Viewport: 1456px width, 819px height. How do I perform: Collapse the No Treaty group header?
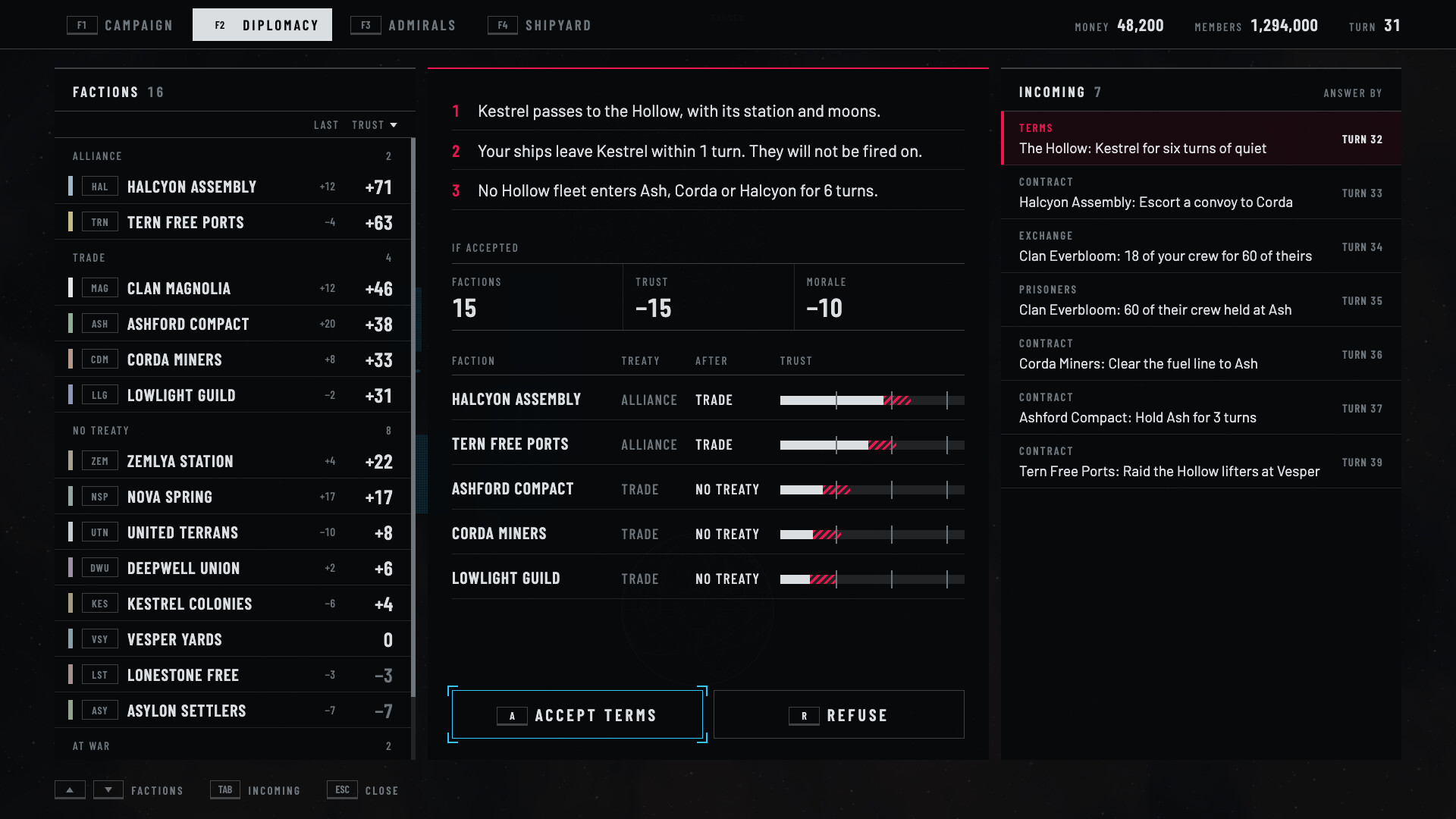232,431
